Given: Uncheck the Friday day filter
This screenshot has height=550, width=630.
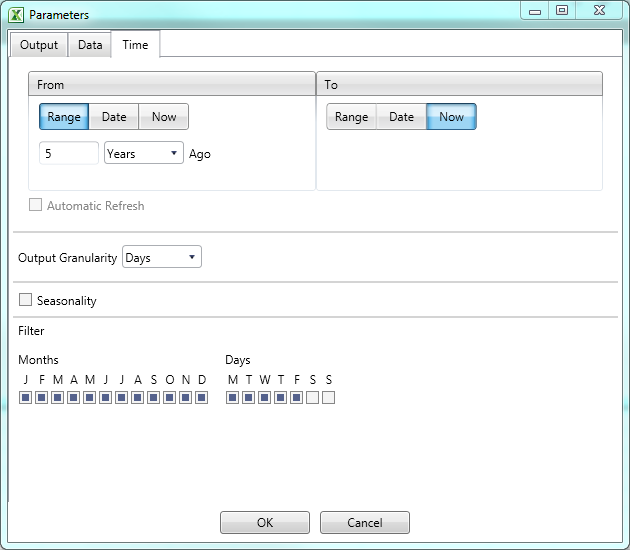Looking at the screenshot, I should pyautogui.click(x=297, y=398).
